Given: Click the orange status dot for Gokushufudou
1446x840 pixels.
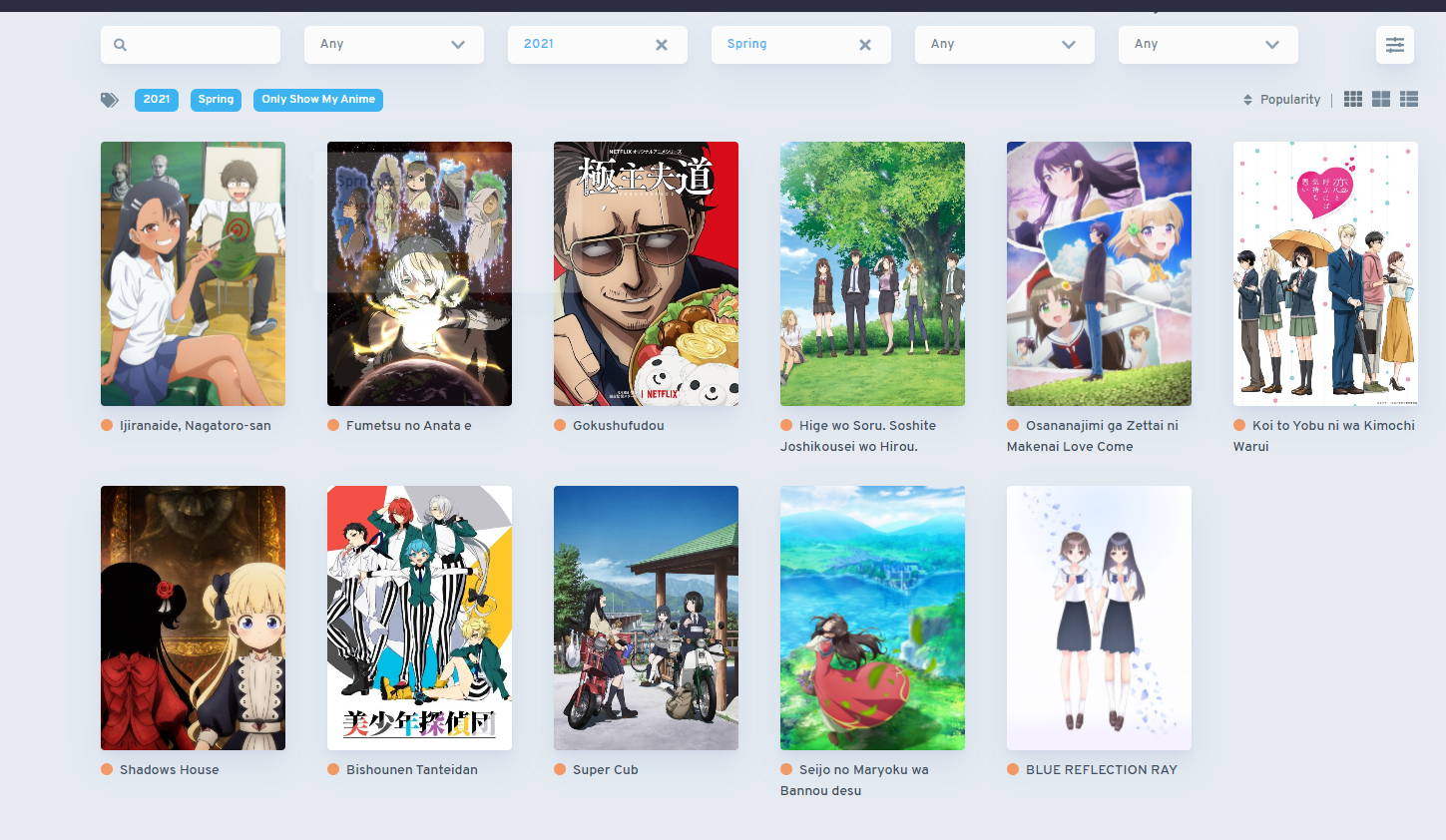Looking at the screenshot, I should (560, 425).
